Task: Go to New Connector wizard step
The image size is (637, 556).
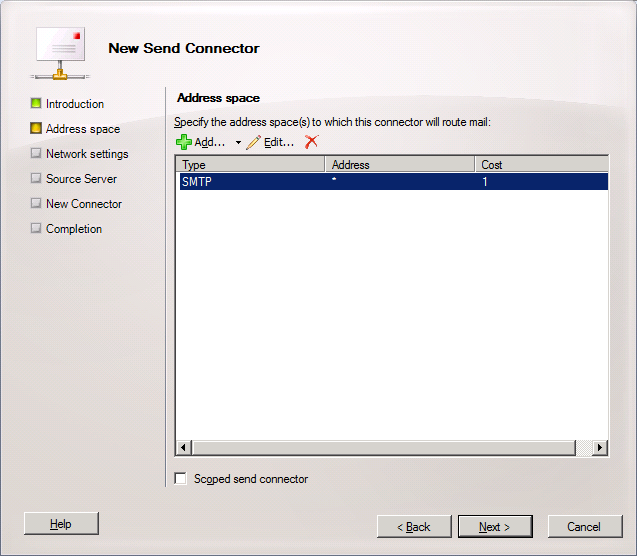Action: pos(83,204)
